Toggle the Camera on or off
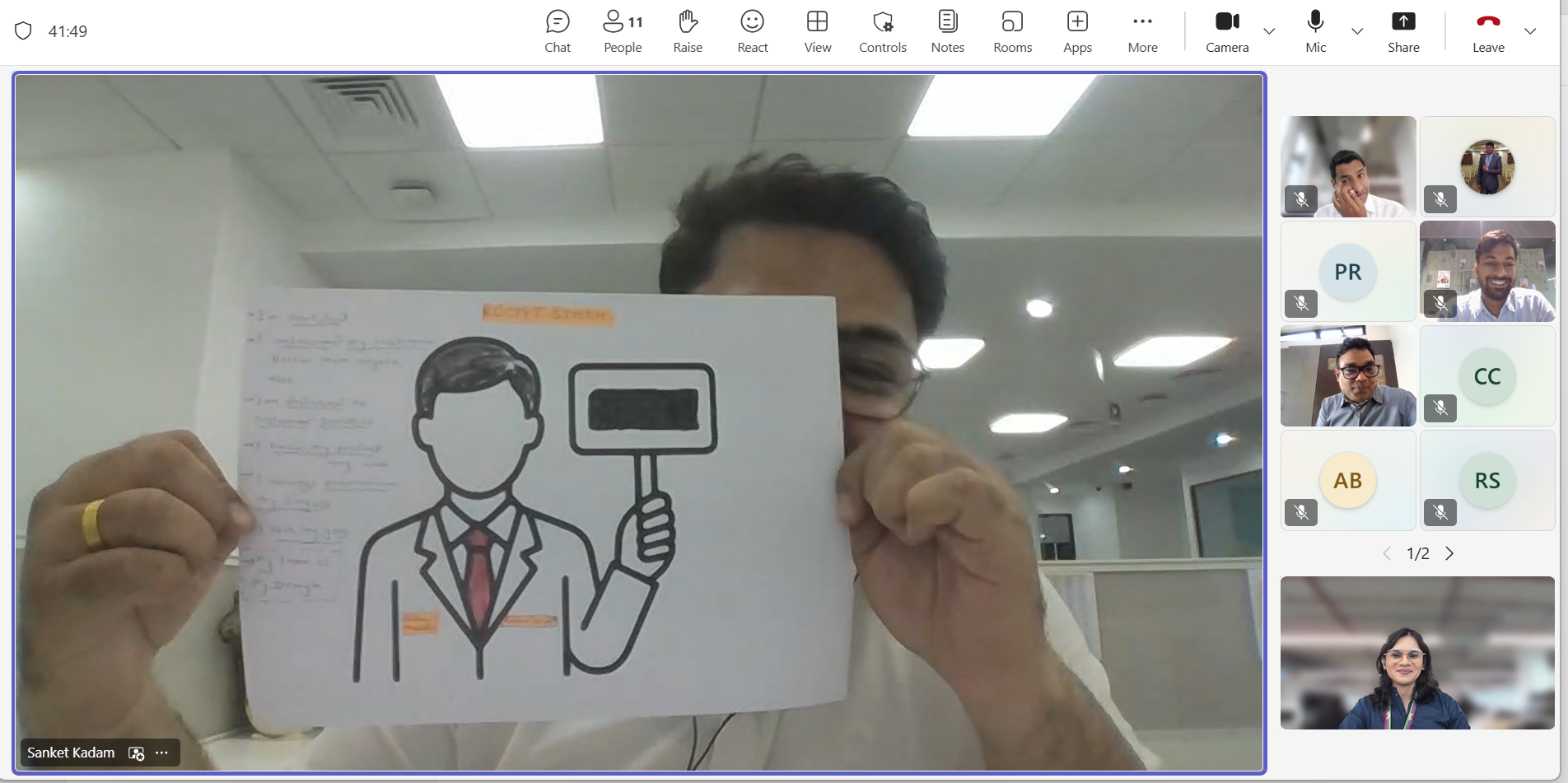 coord(1227,31)
